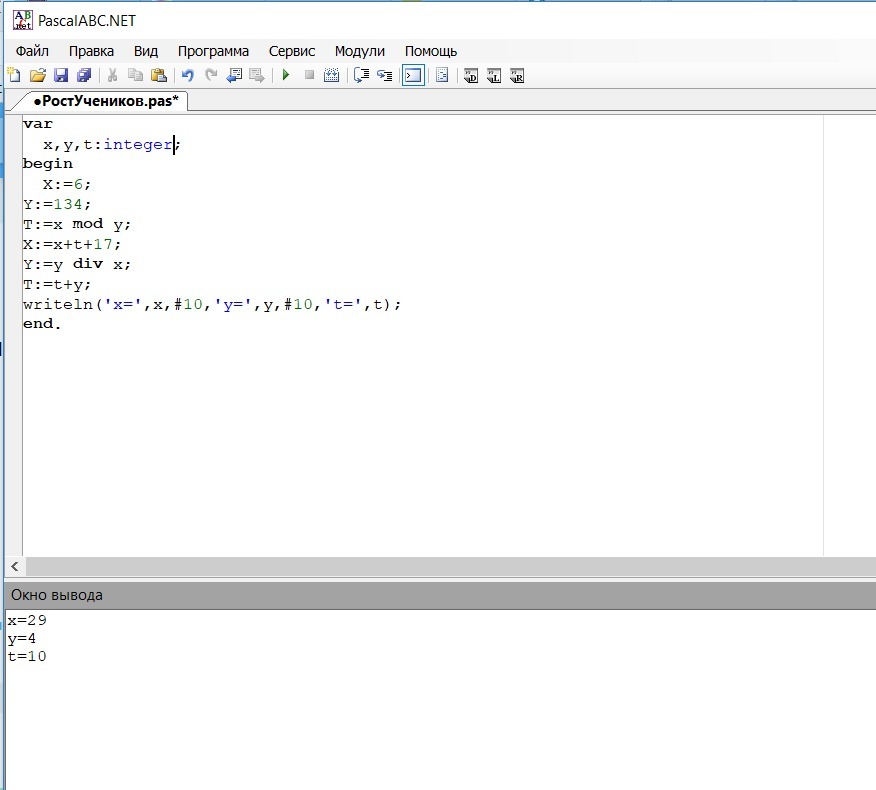The image size is (876, 790).
Task: Save the file with the floppy icon
Action: 60,75
